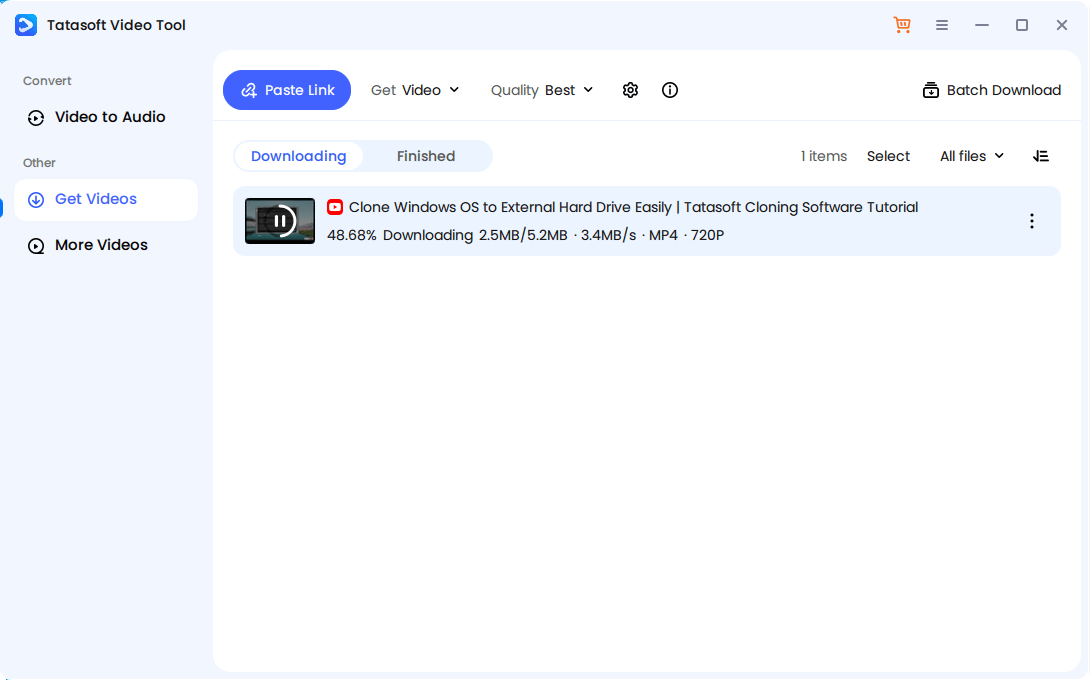Click the YouTube icon on the download item
The height and width of the screenshot is (680, 1090).
coord(335,207)
